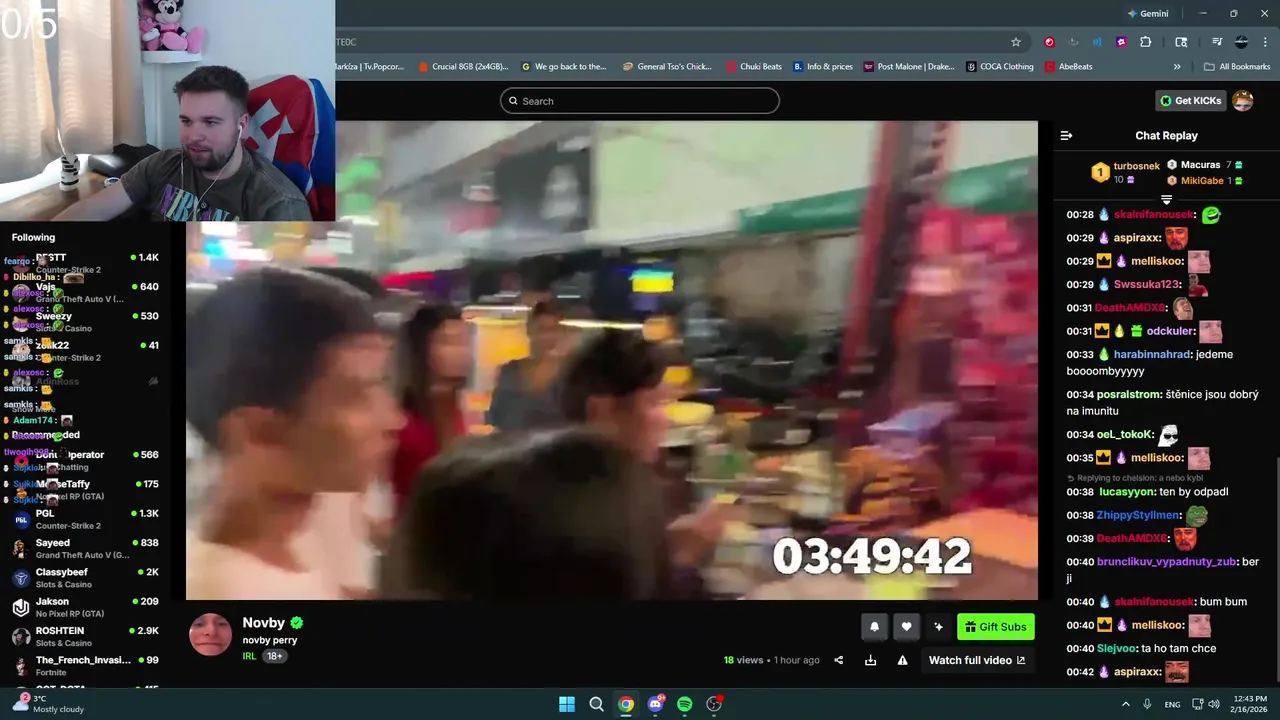
Task: Open top gifter turbosnek's profile
Action: (1136, 166)
